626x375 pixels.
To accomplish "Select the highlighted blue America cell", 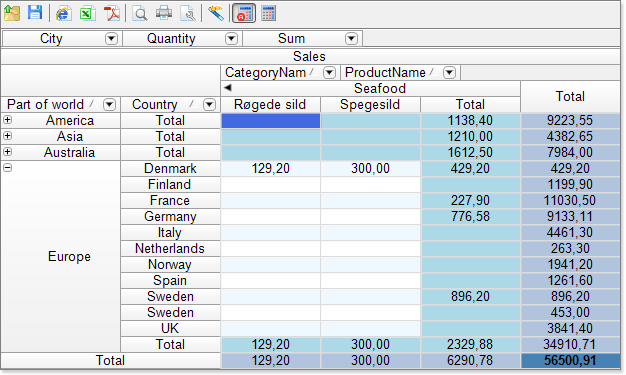I will [x=270, y=121].
